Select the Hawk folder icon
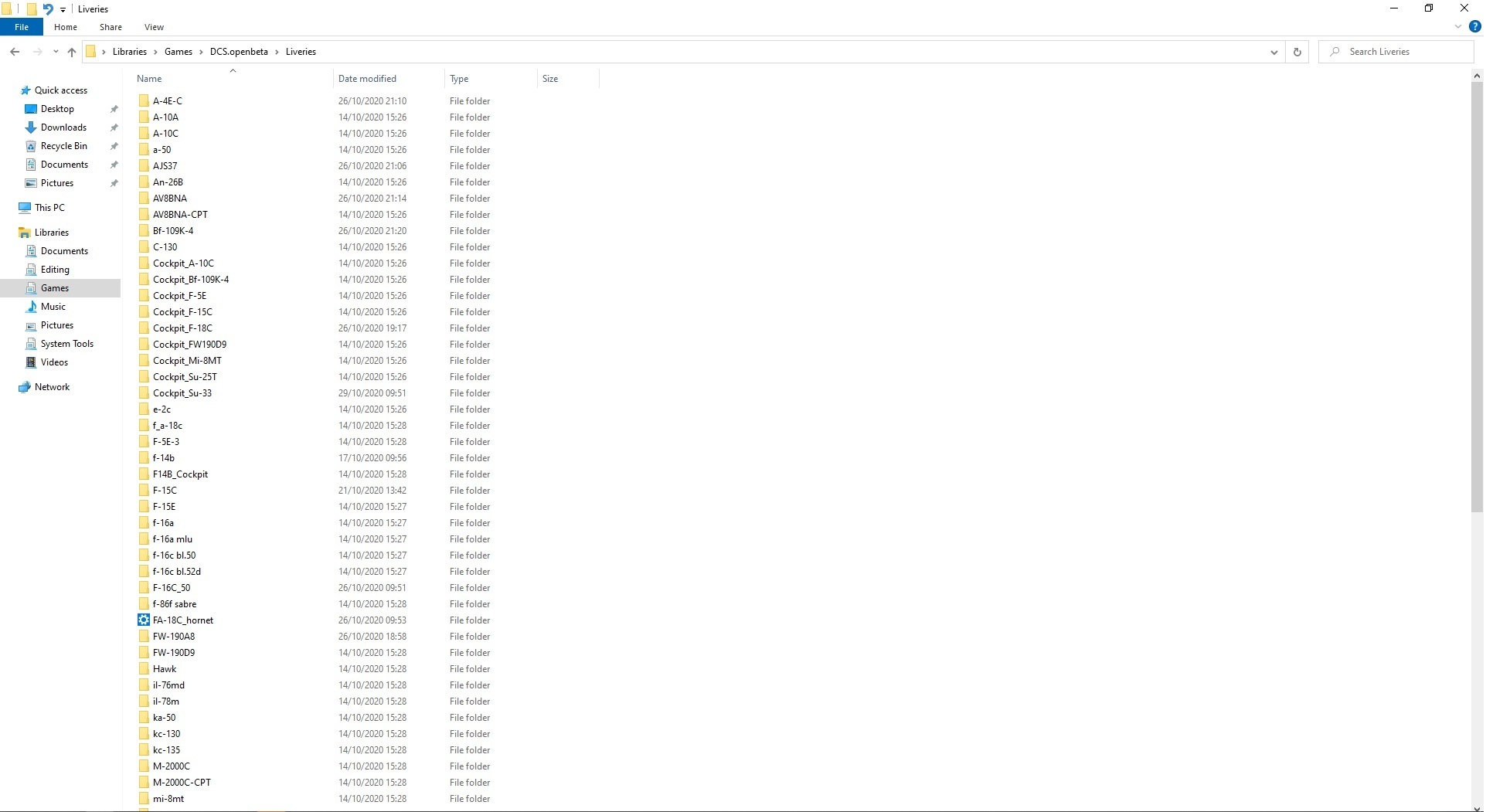The height and width of the screenshot is (812, 1486). tap(144, 669)
